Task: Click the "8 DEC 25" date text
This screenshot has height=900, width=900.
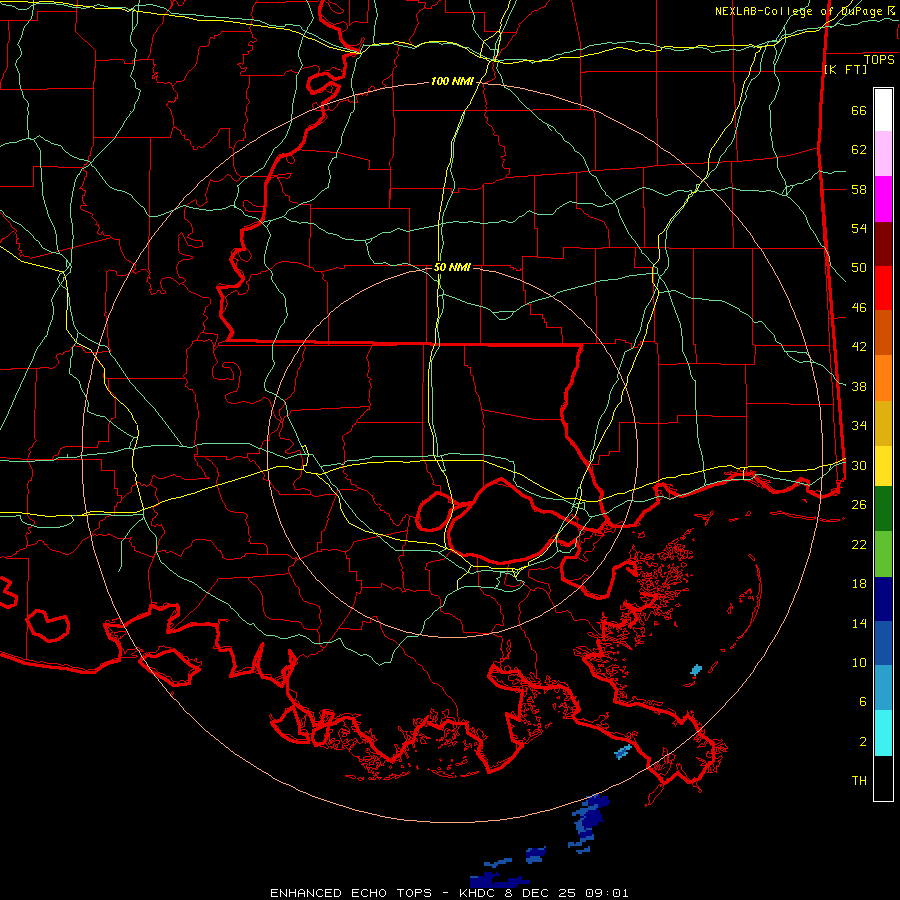Action: click(542, 893)
